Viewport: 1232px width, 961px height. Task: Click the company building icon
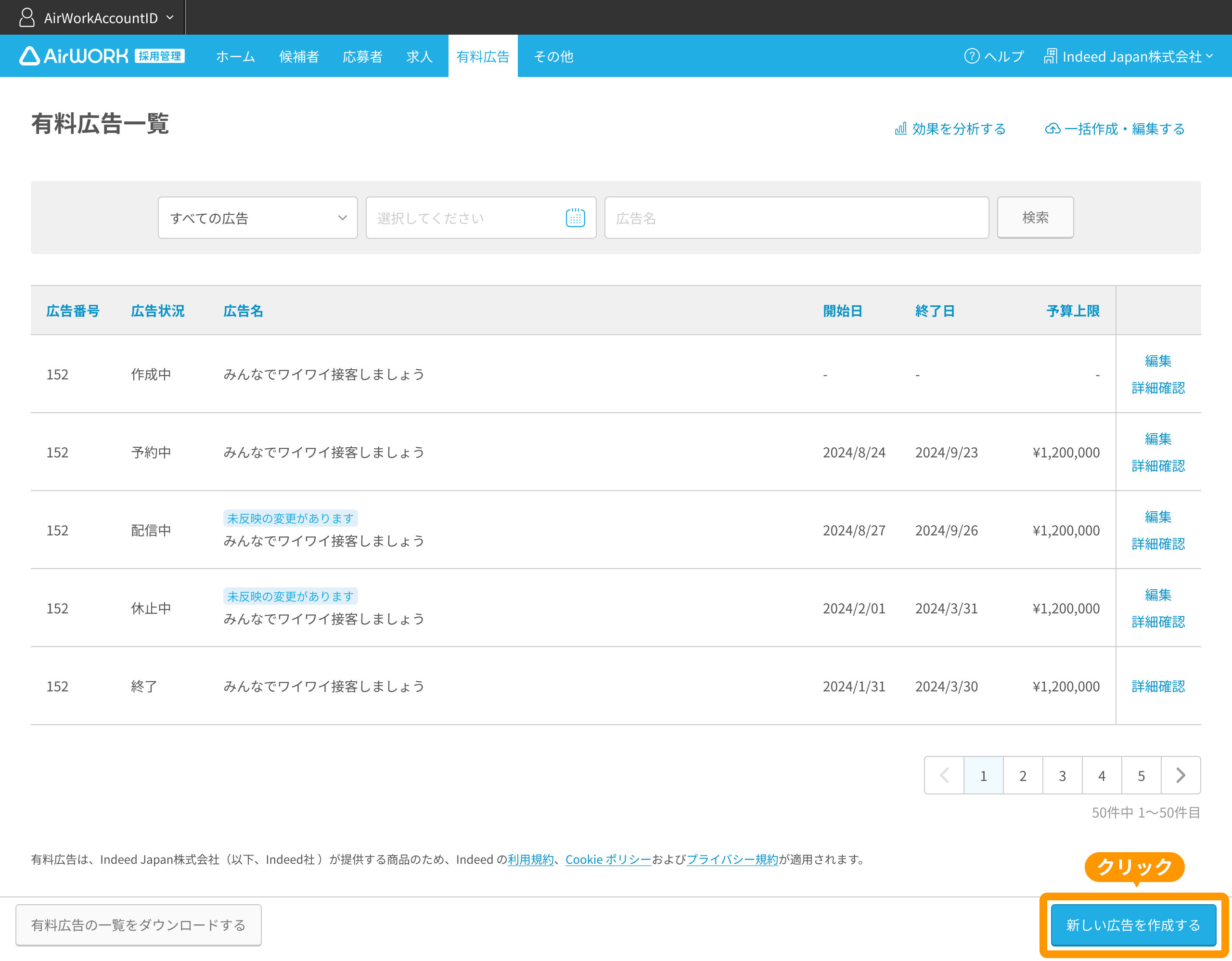(1050, 56)
